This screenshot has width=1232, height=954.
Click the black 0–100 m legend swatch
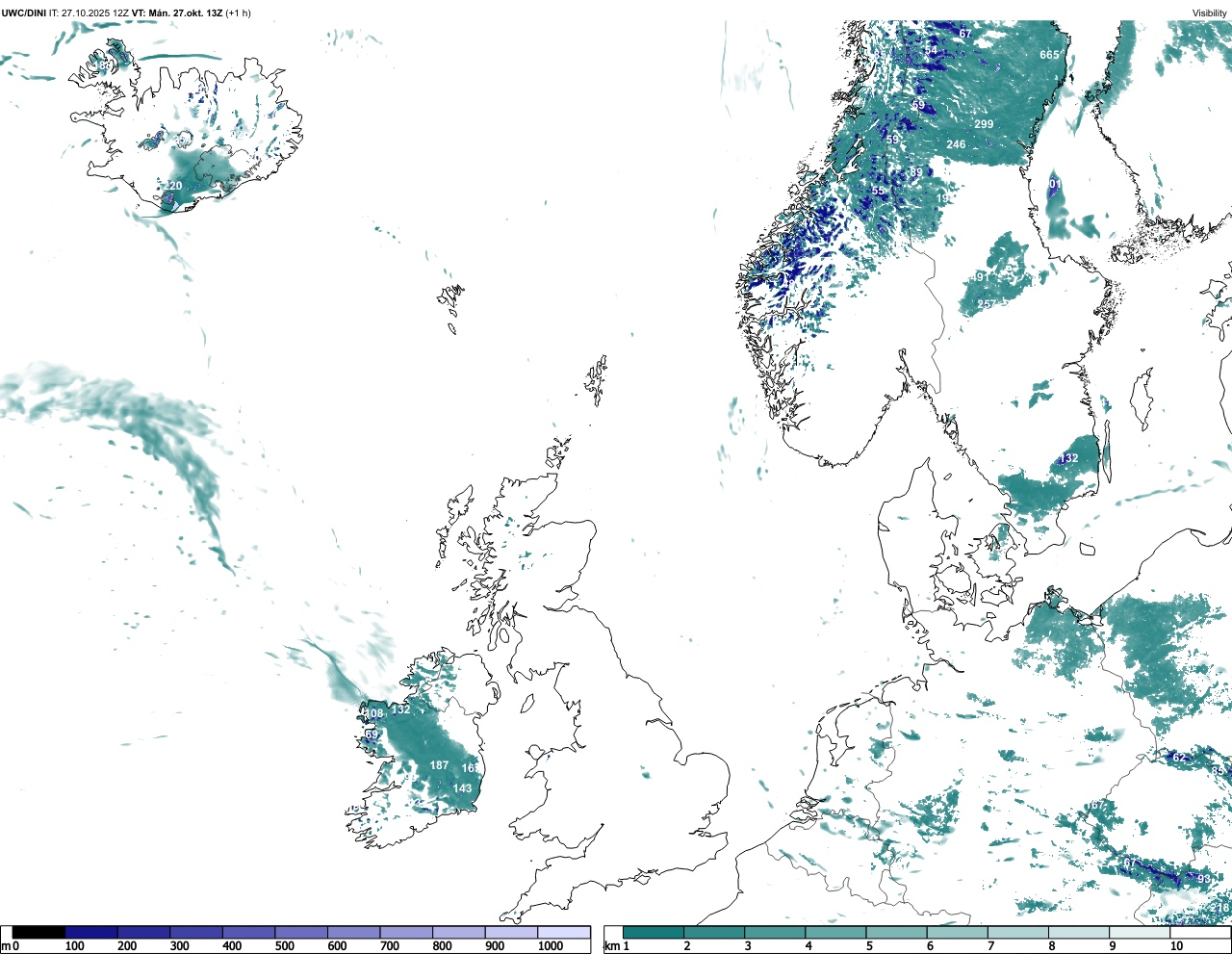(x=38, y=932)
